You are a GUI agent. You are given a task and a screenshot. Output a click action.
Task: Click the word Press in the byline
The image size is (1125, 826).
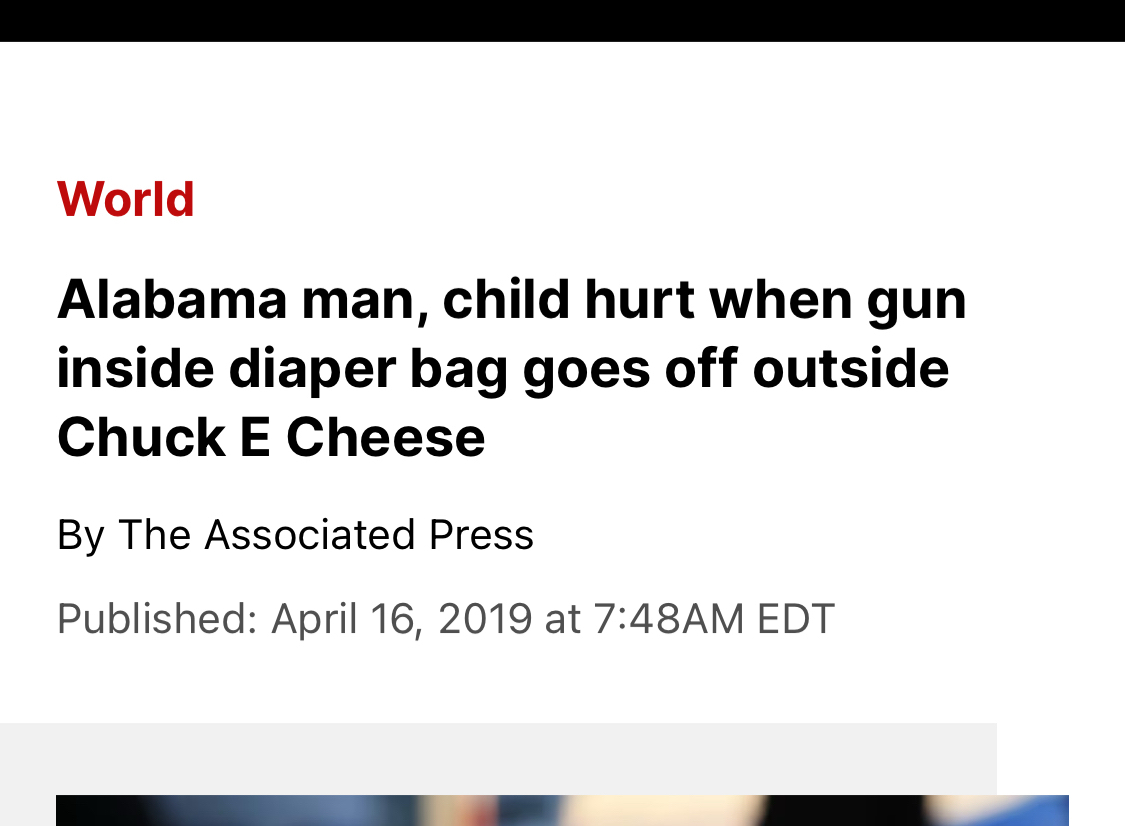pos(481,535)
